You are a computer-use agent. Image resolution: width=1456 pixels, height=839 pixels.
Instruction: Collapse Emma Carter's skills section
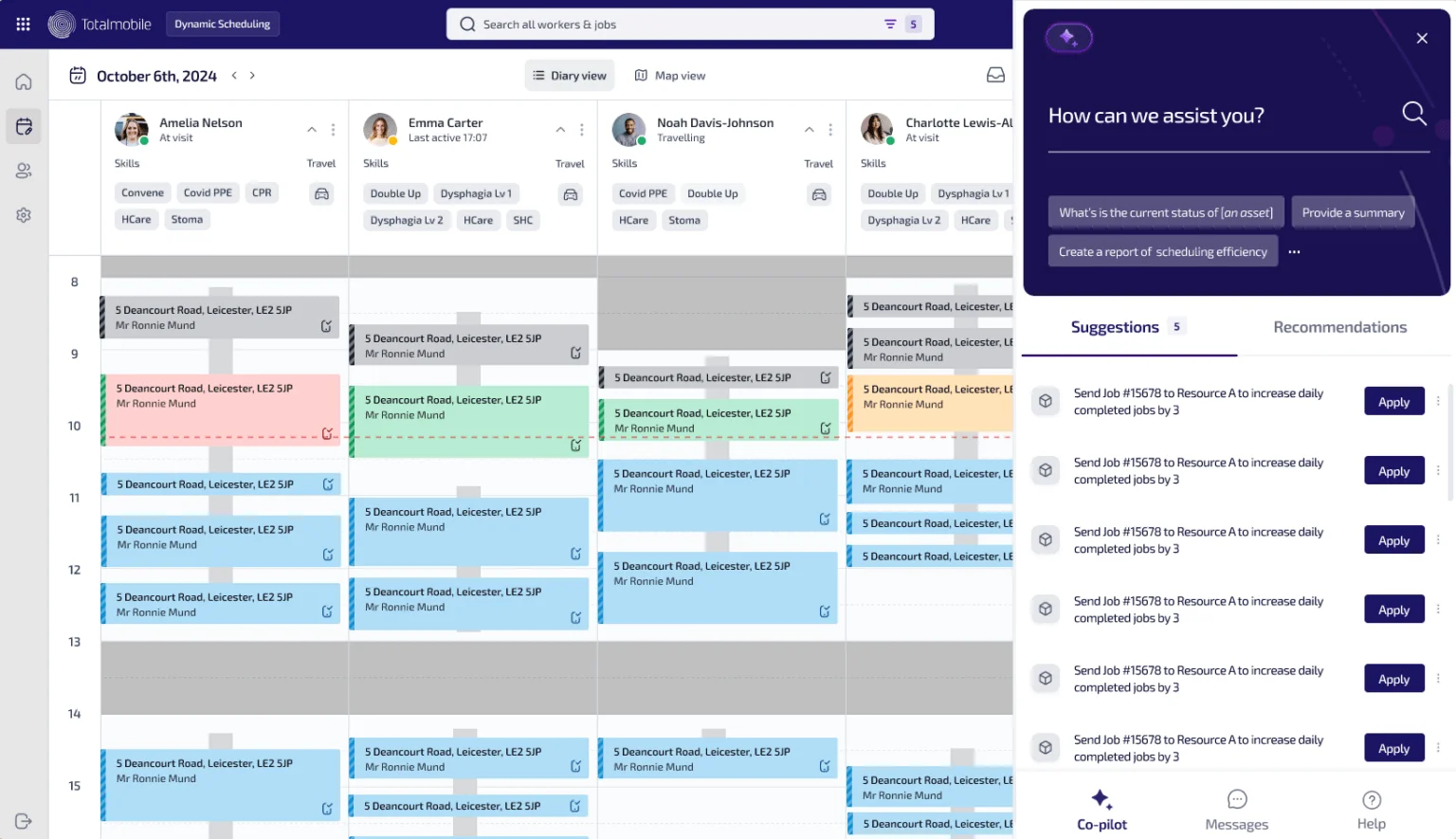(560, 130)
